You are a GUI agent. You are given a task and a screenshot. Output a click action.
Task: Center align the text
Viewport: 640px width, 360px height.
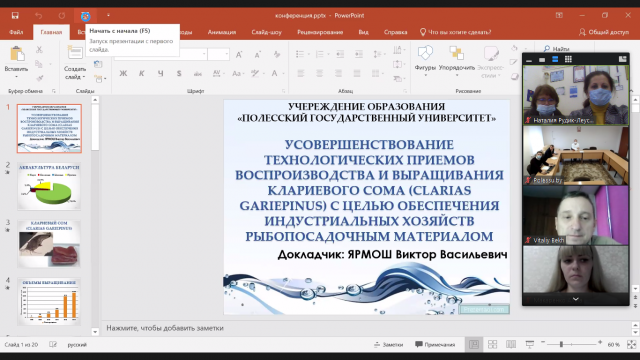(x=319, y=73)
